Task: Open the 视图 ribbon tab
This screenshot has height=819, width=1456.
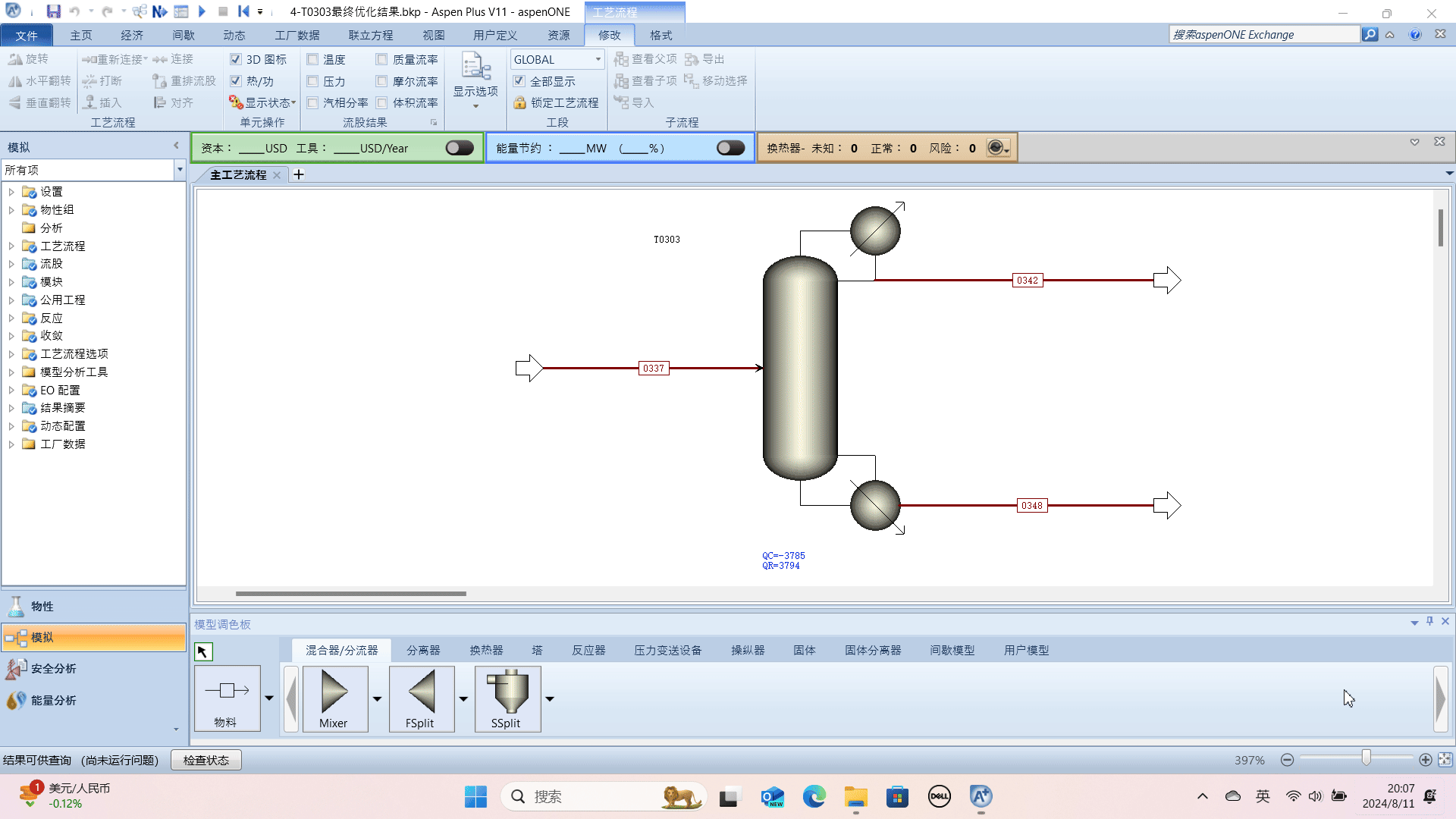Action: [x=433, y=35]
